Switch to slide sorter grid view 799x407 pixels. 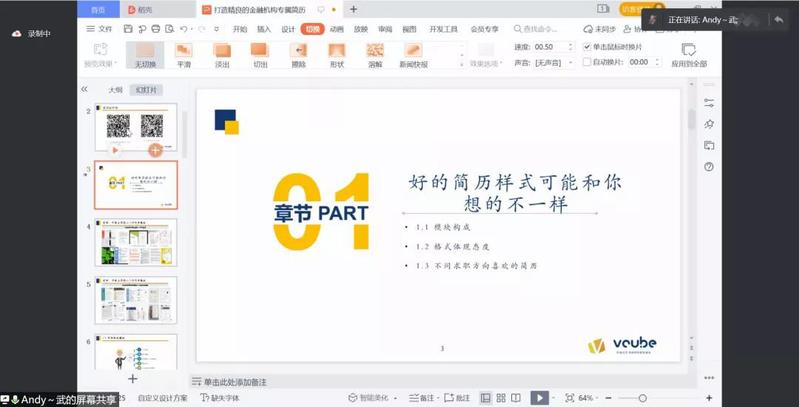(501, 398)
